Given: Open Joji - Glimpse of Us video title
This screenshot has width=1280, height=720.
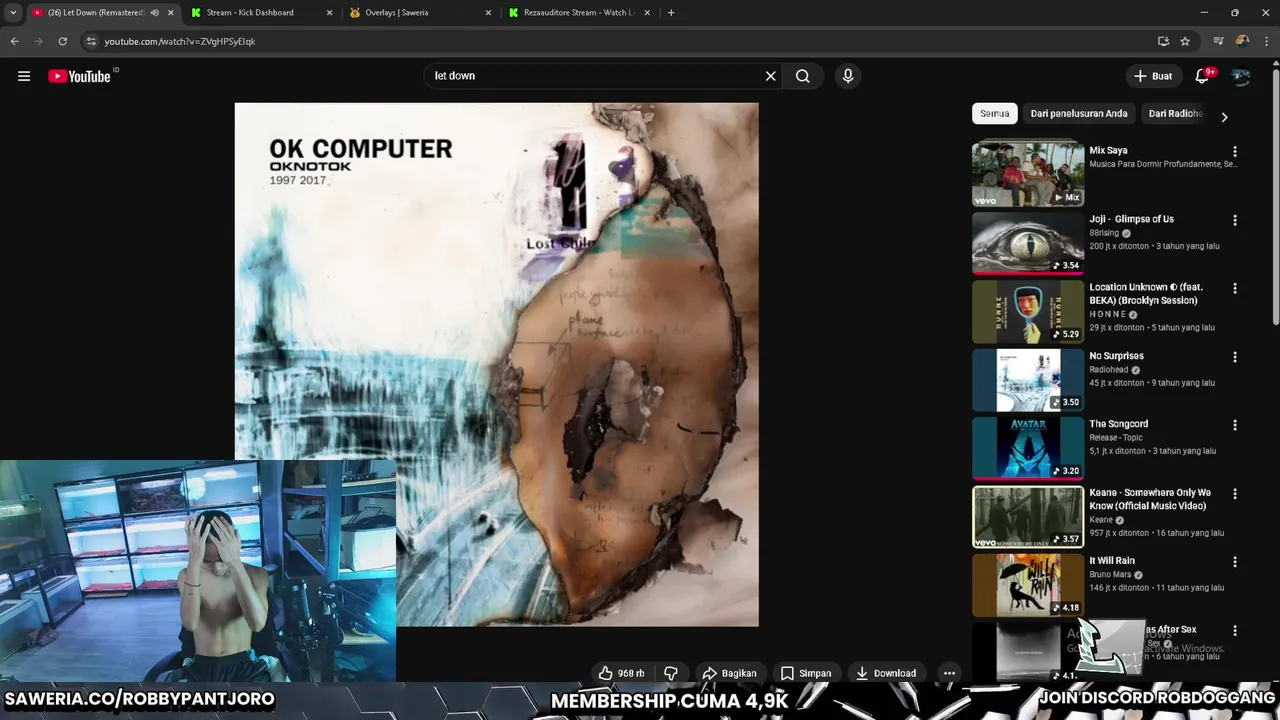Looking at the screenshot, I should coord(1131,219).
